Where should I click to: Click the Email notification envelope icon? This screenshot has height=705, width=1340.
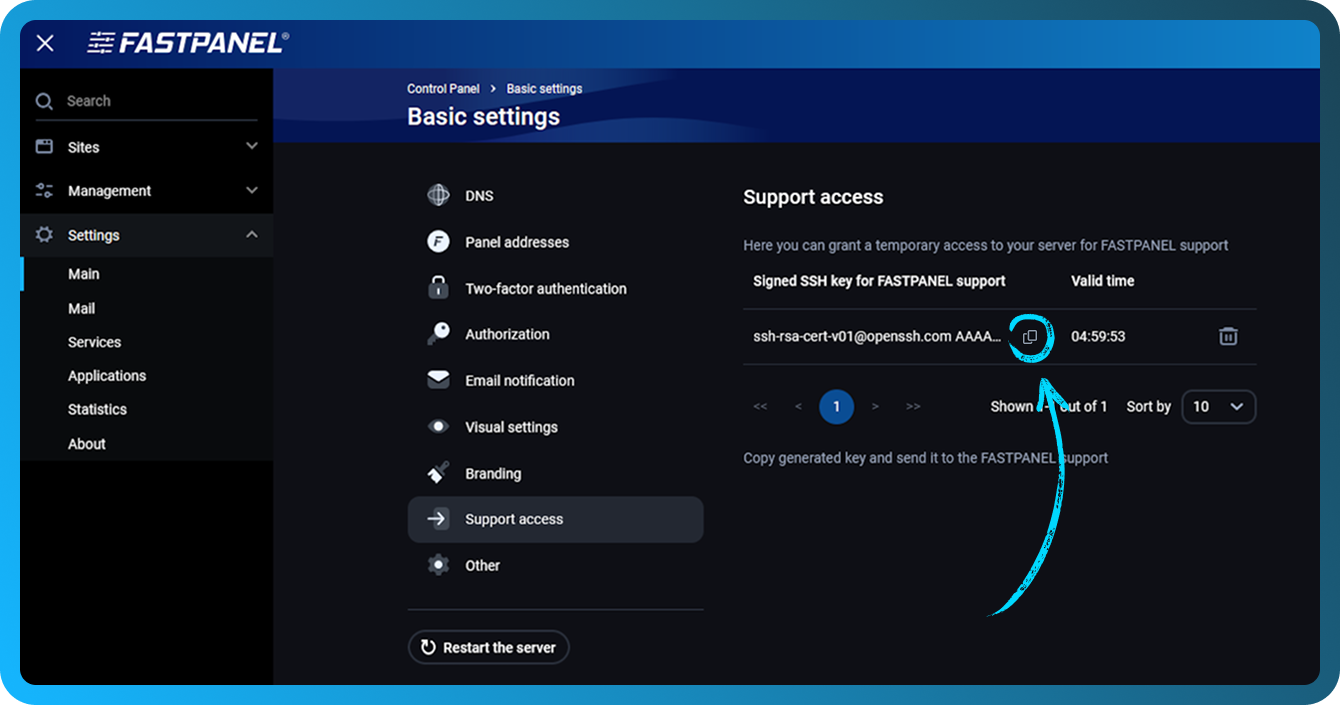tap(437, 380)
